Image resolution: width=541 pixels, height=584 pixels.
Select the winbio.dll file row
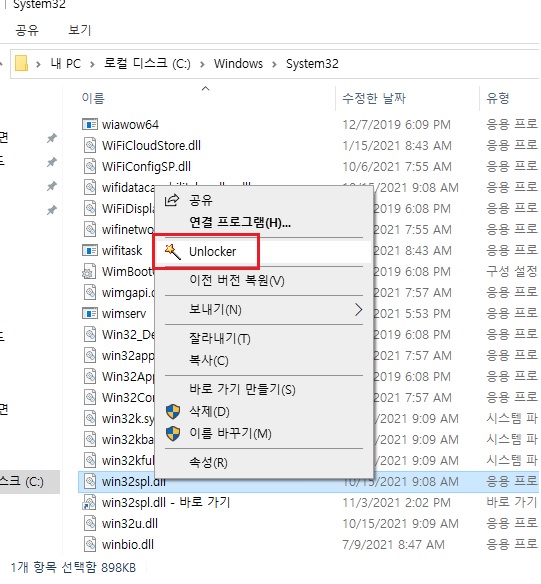[309, 545]
